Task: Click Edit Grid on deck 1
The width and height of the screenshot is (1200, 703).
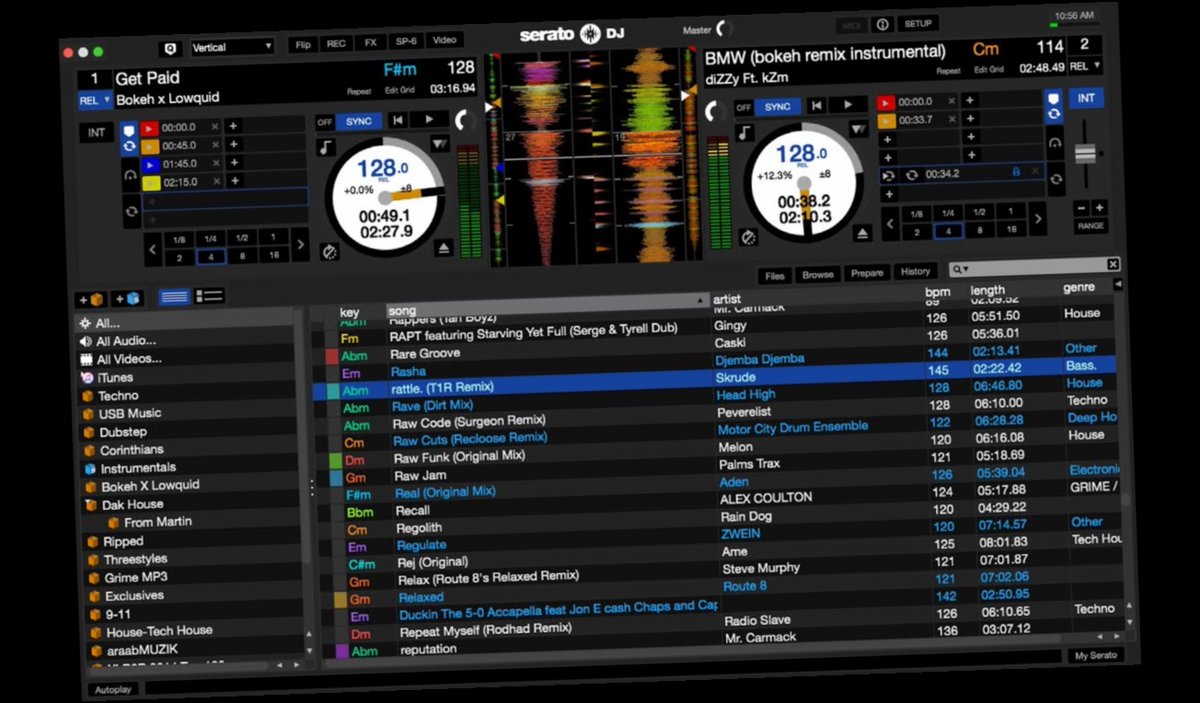Action: [x=399, y=90]
